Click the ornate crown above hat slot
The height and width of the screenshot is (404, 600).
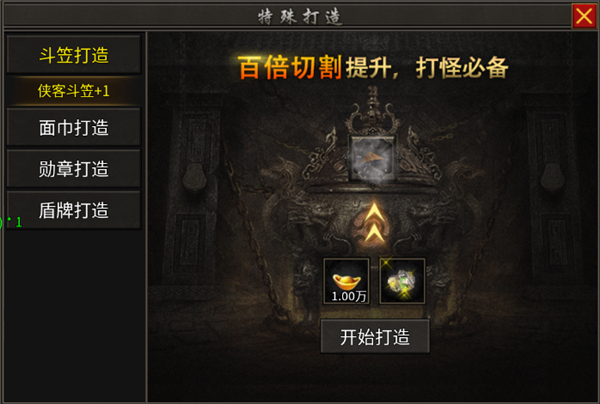372,109
